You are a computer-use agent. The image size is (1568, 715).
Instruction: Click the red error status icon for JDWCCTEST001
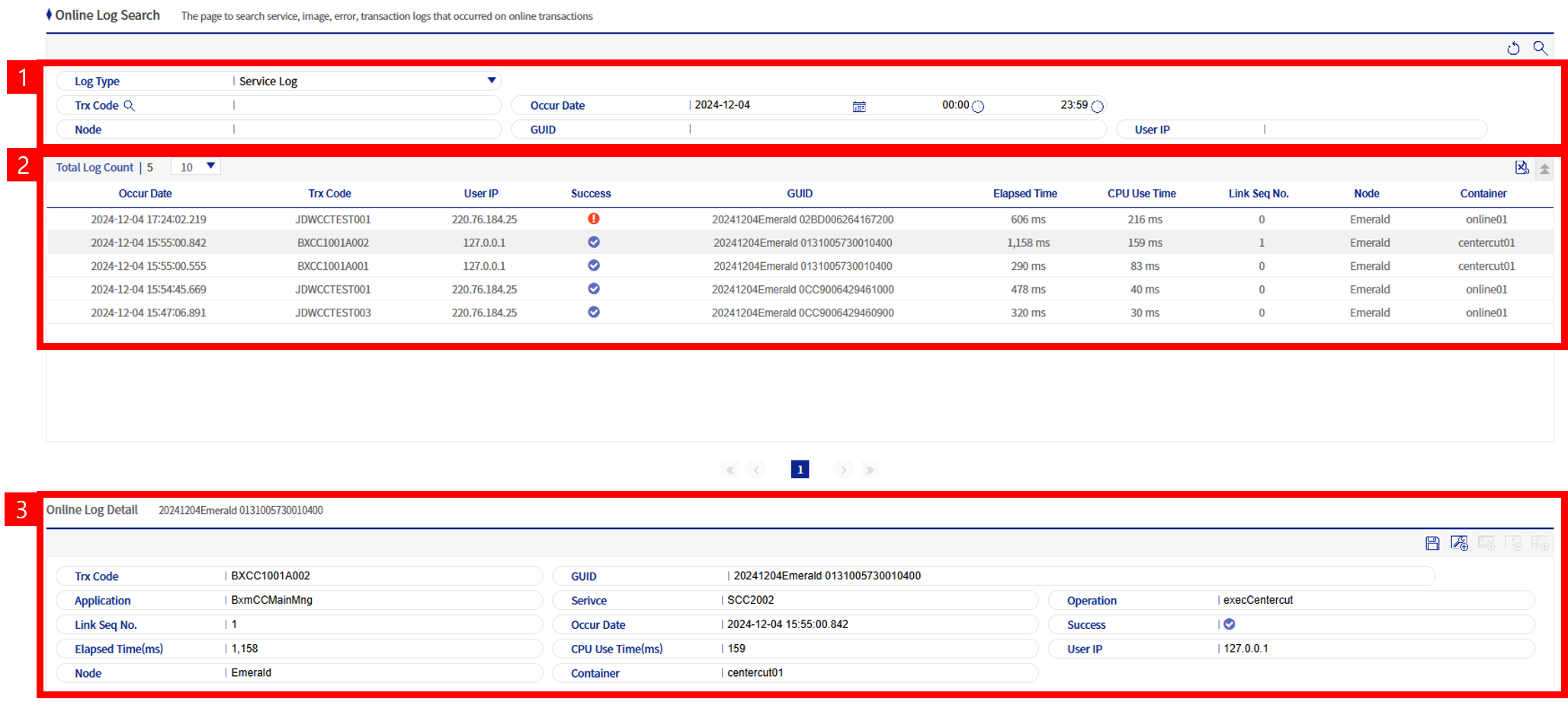pos(594,219)
